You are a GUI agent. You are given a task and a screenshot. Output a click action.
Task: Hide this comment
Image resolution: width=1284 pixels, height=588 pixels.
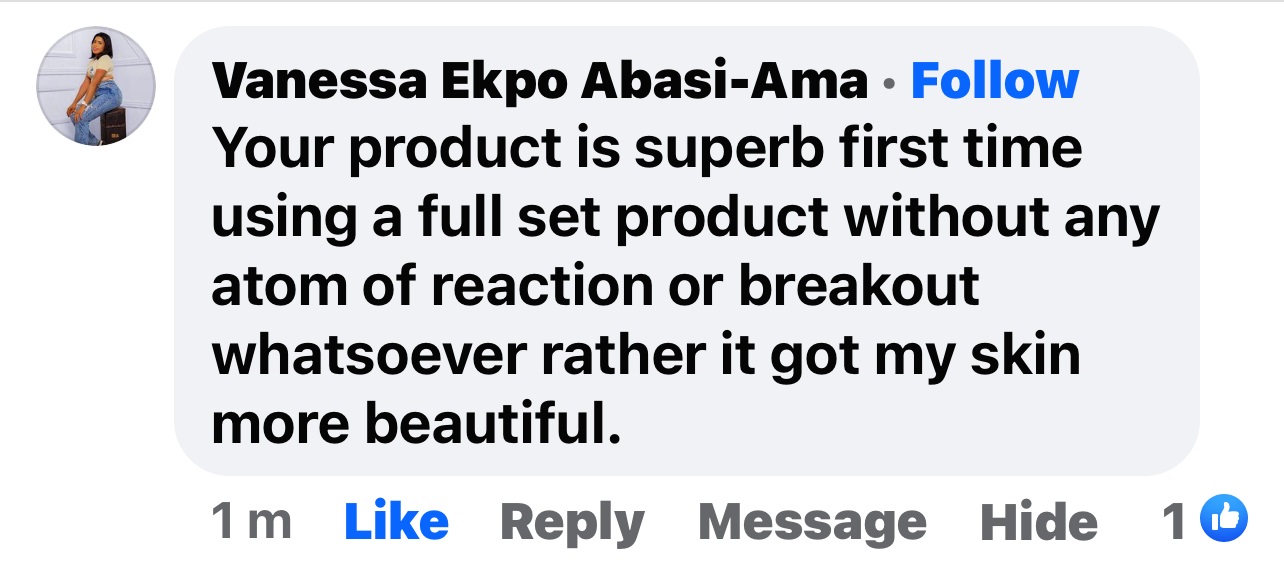pyautogui.click(x=1038, y=522)
